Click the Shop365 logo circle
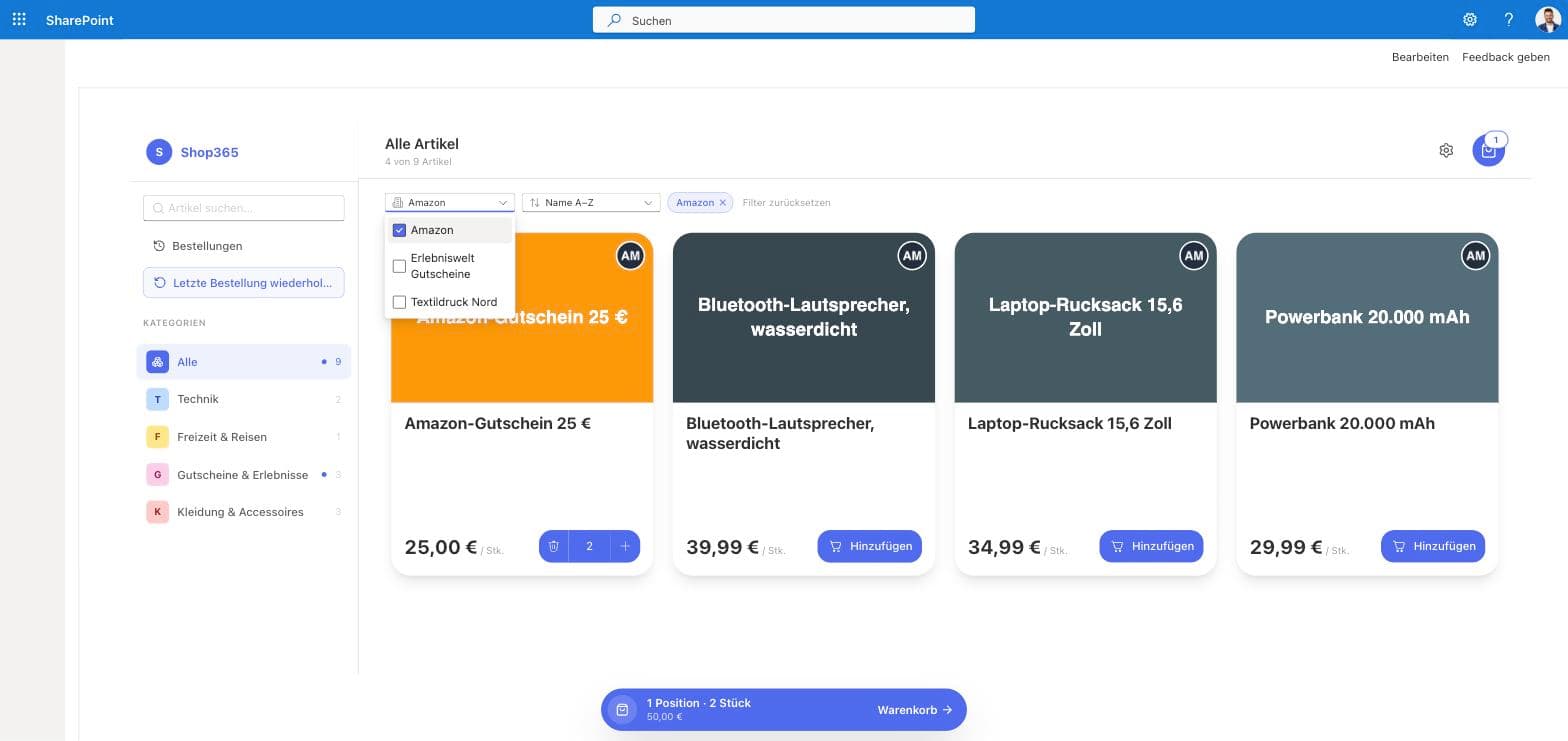 click(158, 152)
